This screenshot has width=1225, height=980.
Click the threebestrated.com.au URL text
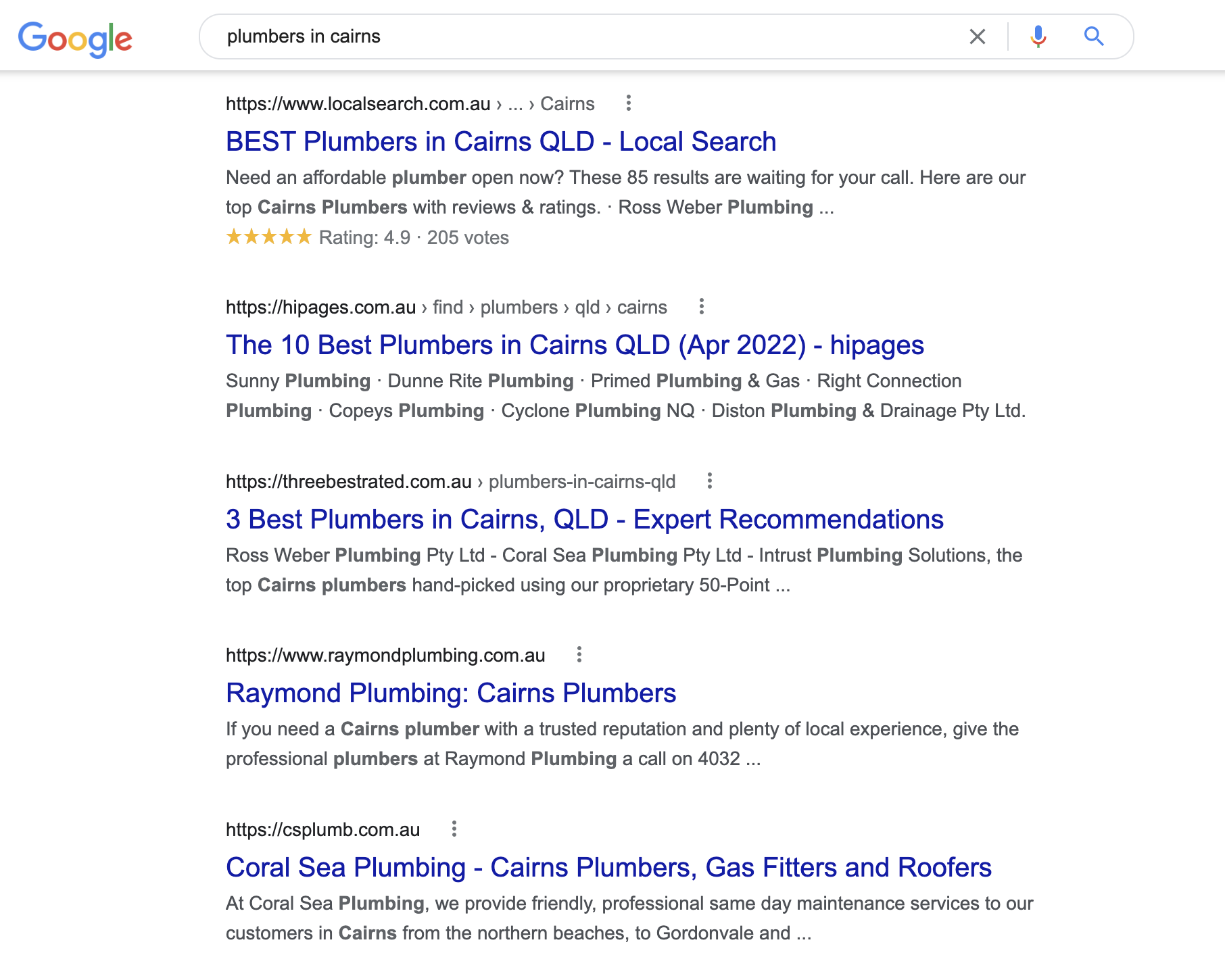pos(450,482)
